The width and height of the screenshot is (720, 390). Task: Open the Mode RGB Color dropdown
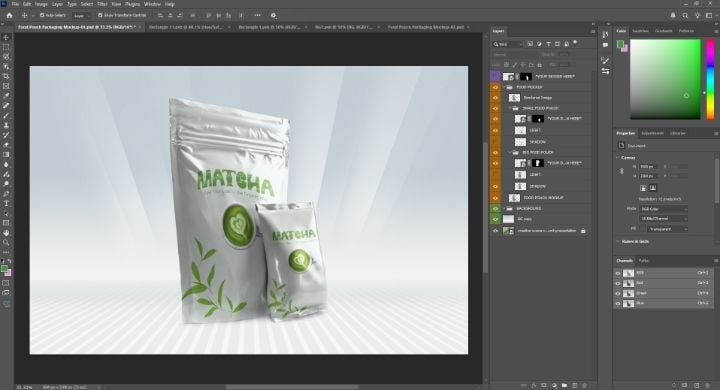664,209
